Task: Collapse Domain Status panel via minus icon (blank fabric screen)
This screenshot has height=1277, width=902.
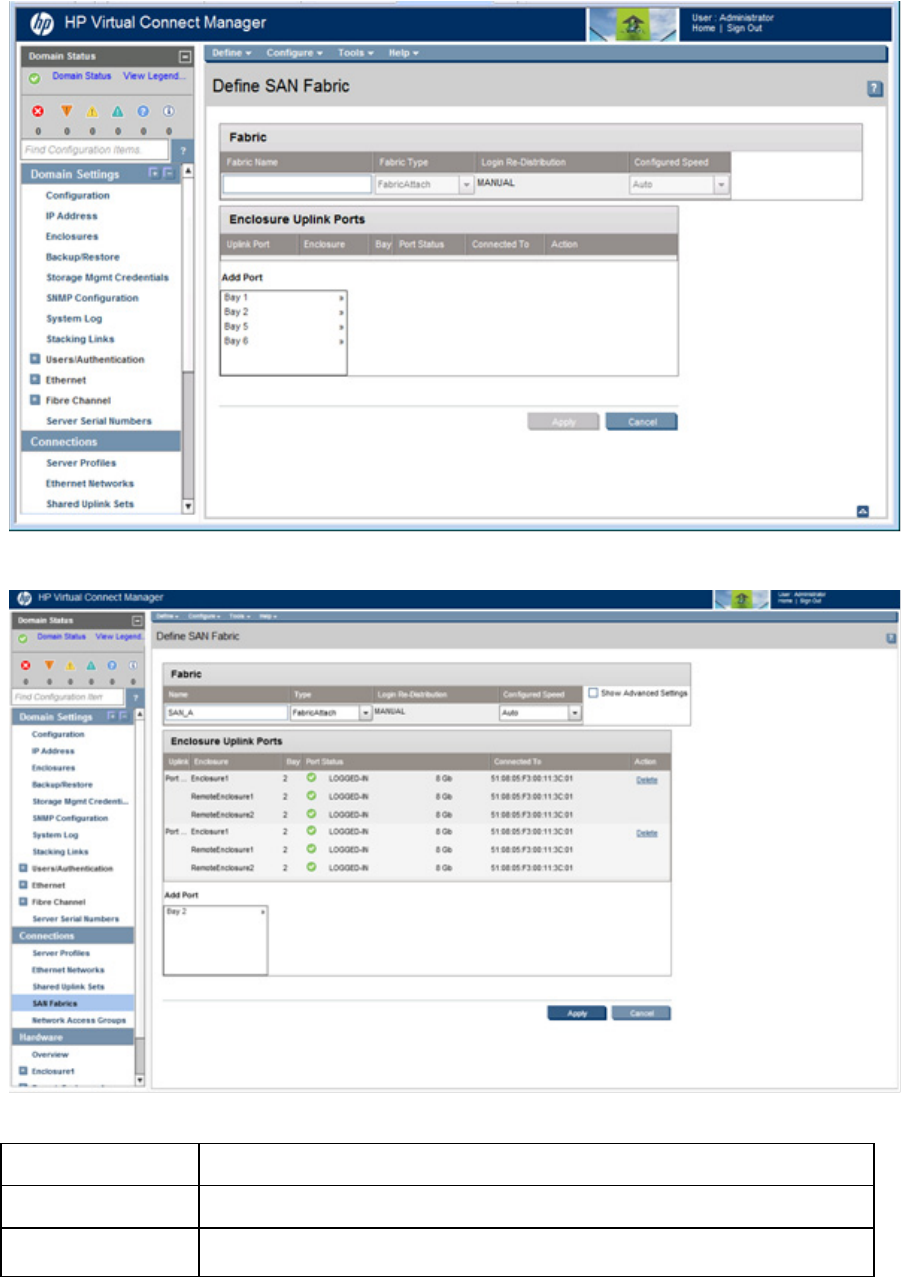Action: (184, 57)
